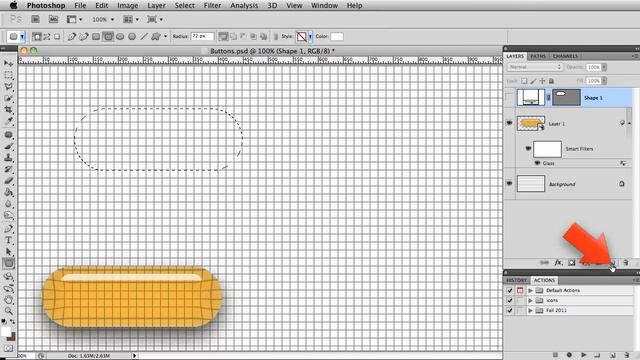Create a new action set folder
The image size is (640, 360).
tap(597, 355)
